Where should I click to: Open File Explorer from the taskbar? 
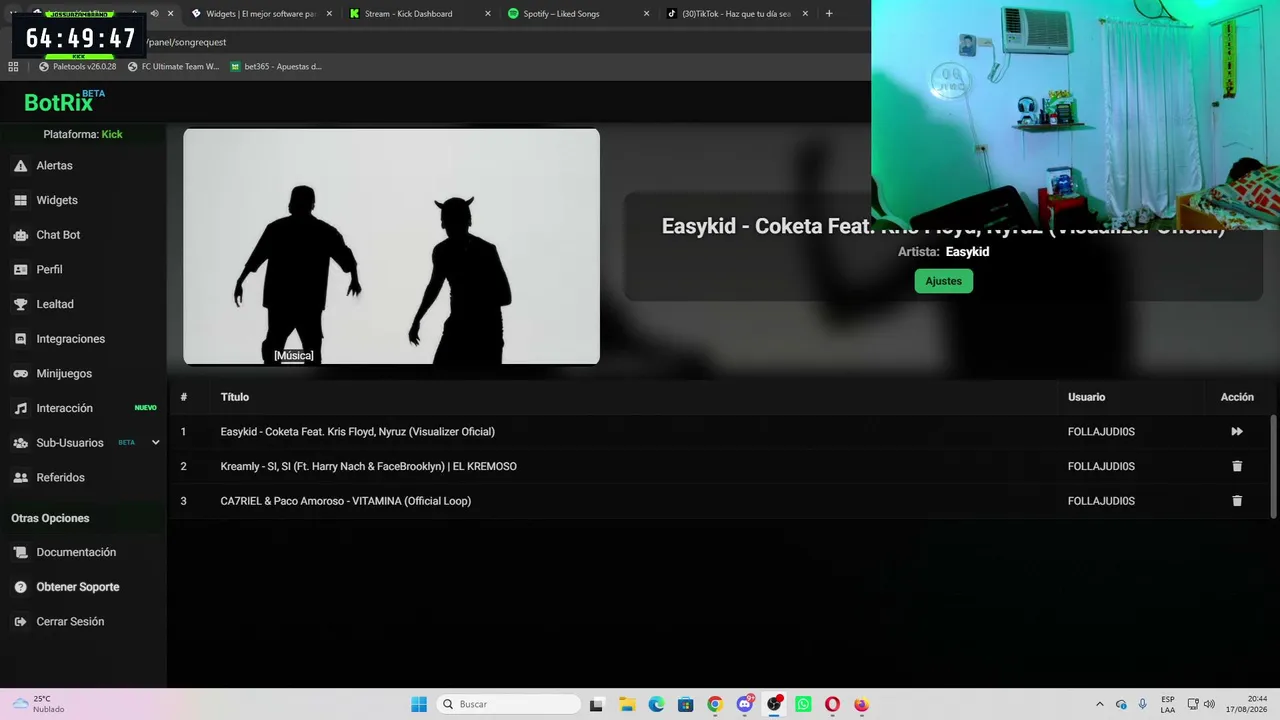click(x=627, y=704)
